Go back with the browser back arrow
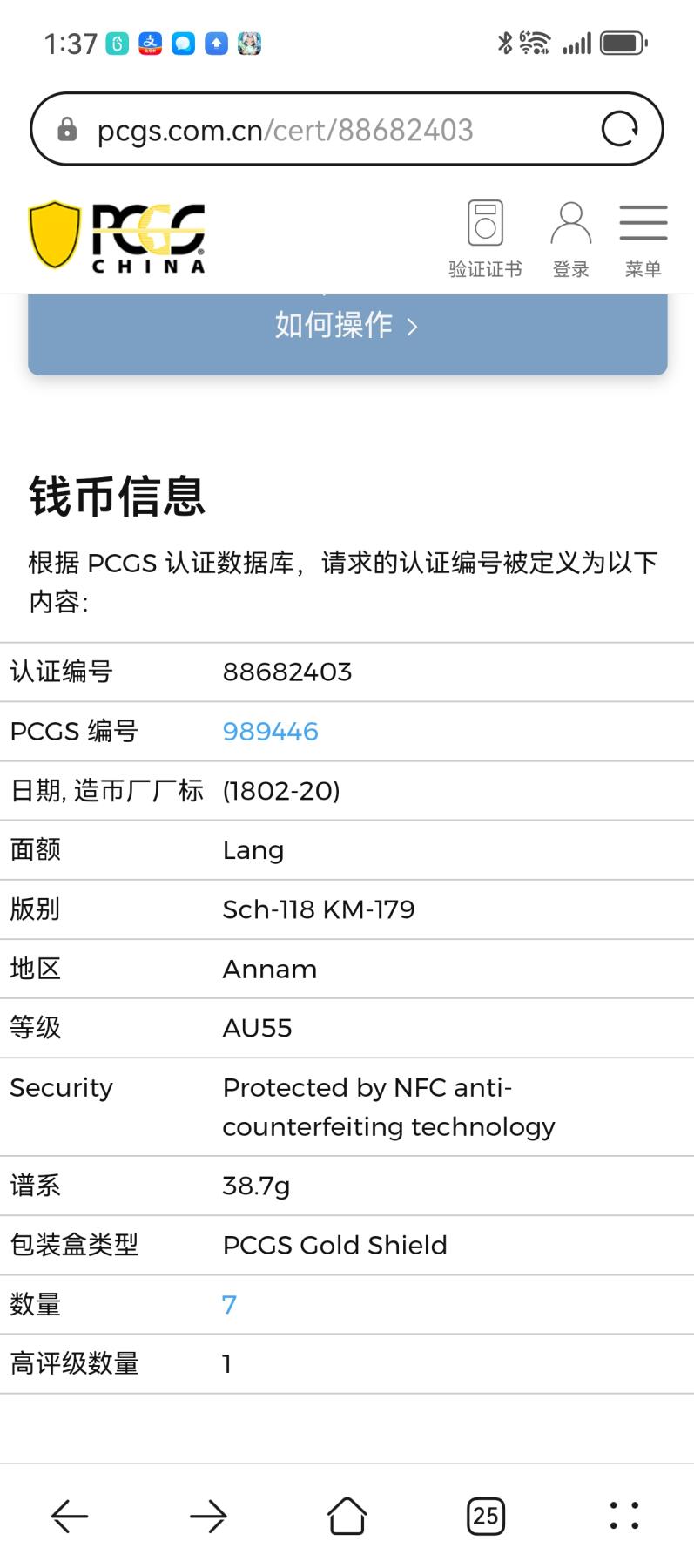The image size is (694, 1568). [70, 1517]
